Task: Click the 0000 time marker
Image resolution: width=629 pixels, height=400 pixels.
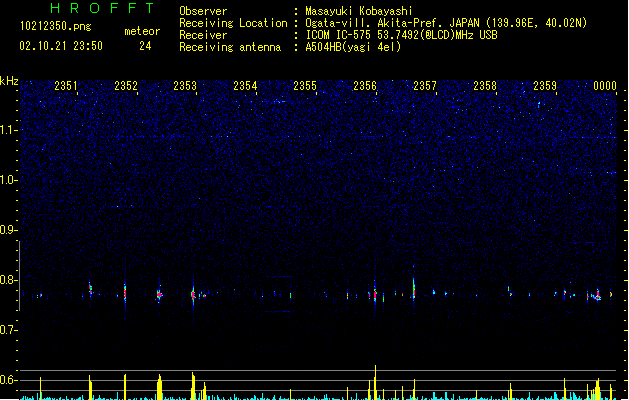Action: 605,86
